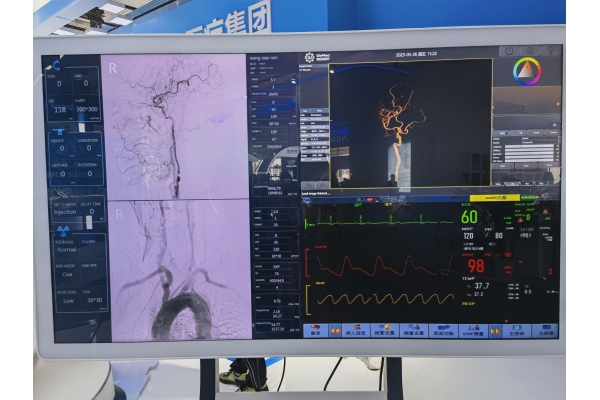This screenshot has width=600, height=400.
Task: Click the heart rate value 60
Action: click(x=469, y=217)
